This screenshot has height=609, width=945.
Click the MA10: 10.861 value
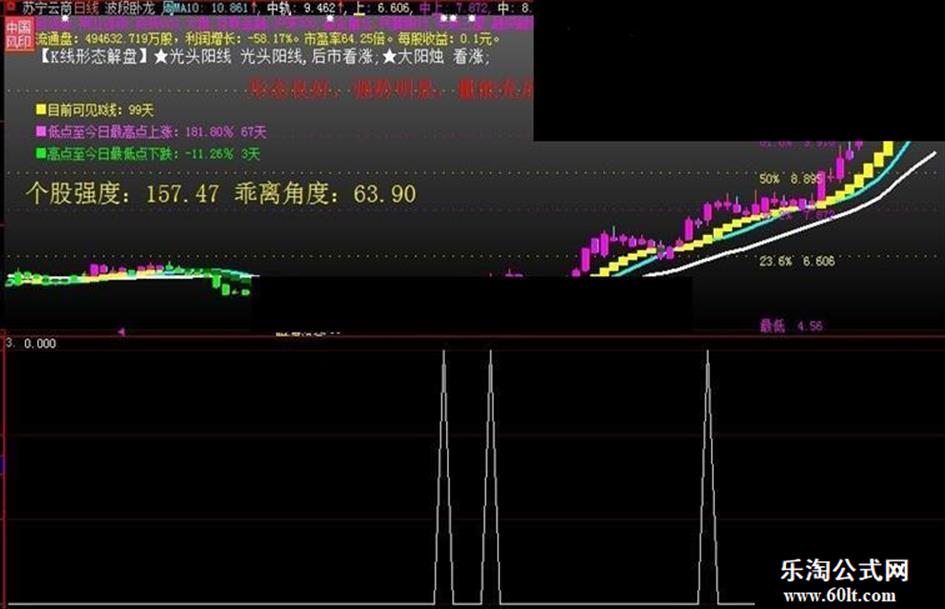[x=210, y=8]
